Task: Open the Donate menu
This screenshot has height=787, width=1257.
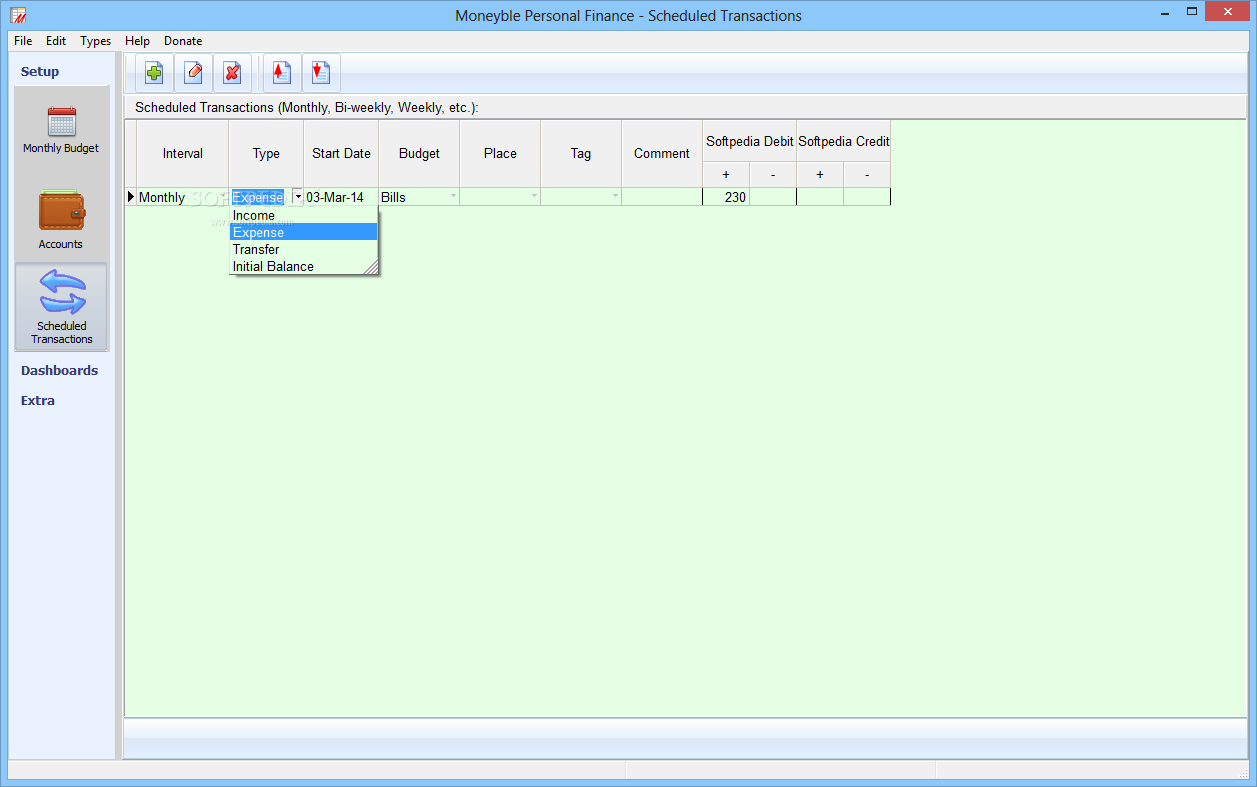Action: pos(183,41)
